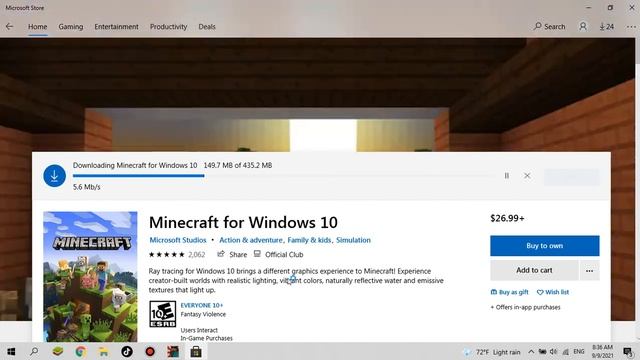Pause the Minecraft download
640x360 pixels.
coord(507,176)
